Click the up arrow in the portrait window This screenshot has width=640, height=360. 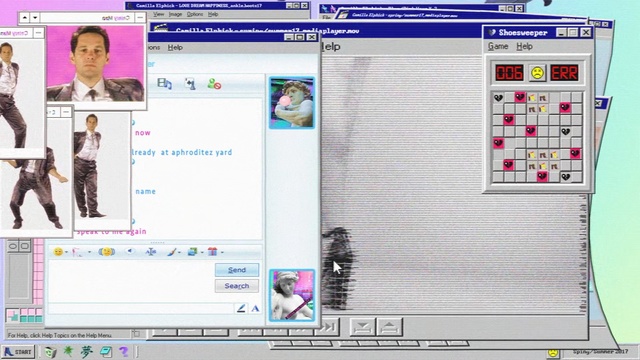pyautogui.click(x=24, y=18)
